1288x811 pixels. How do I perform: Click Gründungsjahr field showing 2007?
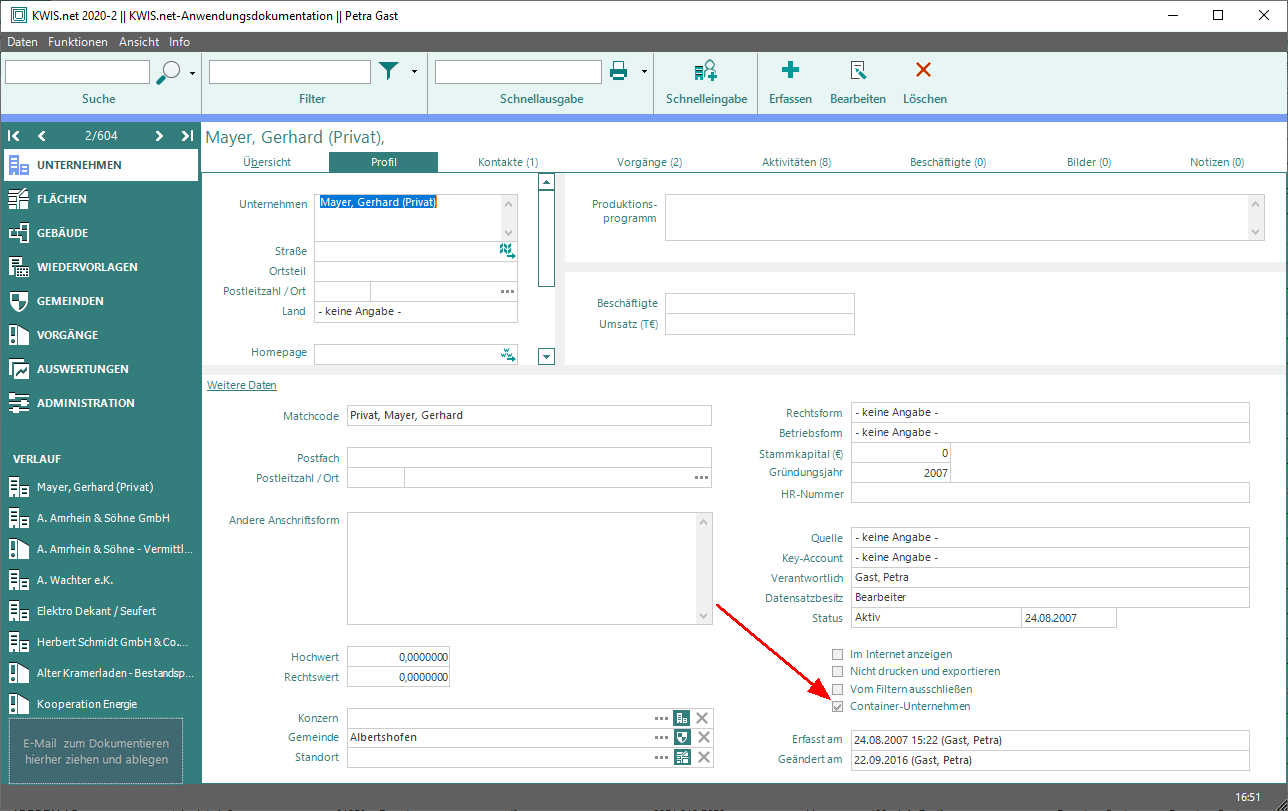900,472
